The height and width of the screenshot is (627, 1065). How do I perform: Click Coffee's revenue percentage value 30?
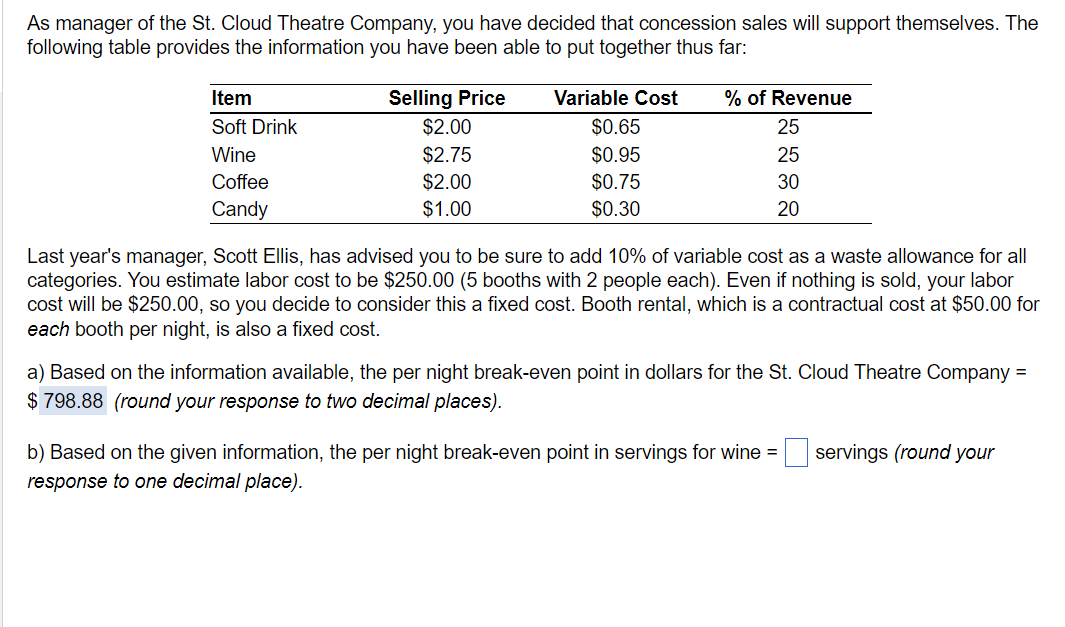tap(788, 182)
